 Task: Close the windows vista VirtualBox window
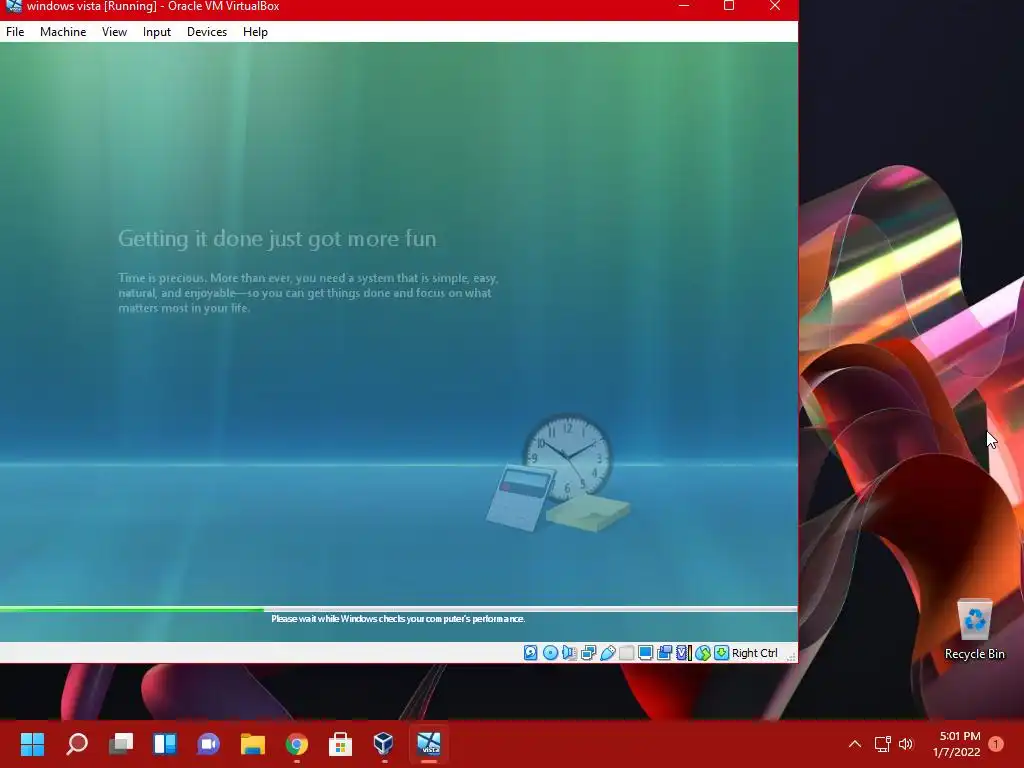click(x=775, y=6)
